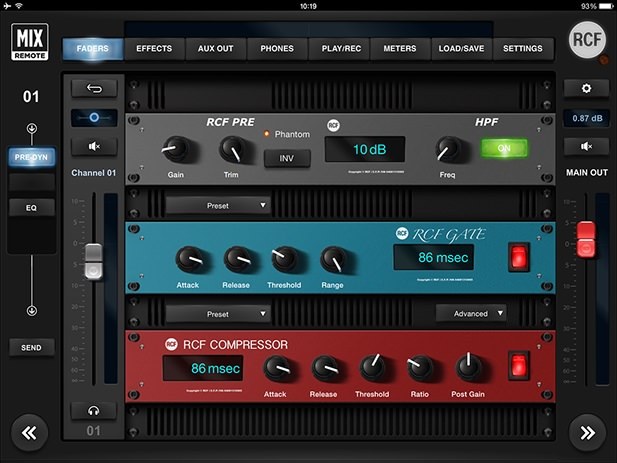
Task: Click the Main Out red fader
Action: pos(587,237)
